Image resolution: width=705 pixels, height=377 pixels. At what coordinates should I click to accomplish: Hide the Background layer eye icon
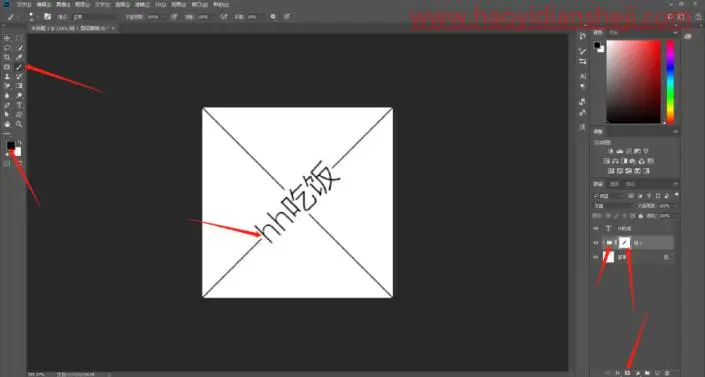click(596, 257)
